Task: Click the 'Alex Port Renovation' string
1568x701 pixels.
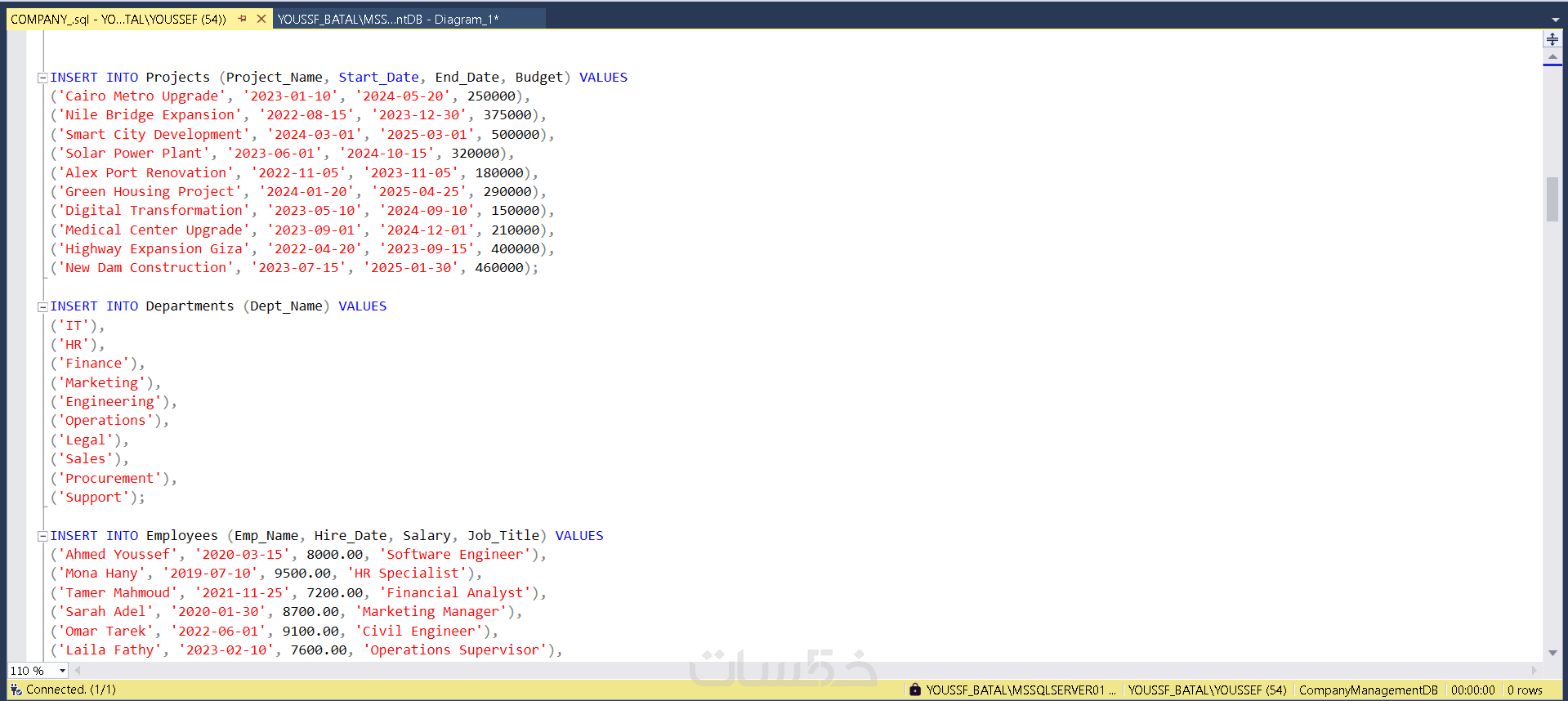Action: [x=145, y=173]
